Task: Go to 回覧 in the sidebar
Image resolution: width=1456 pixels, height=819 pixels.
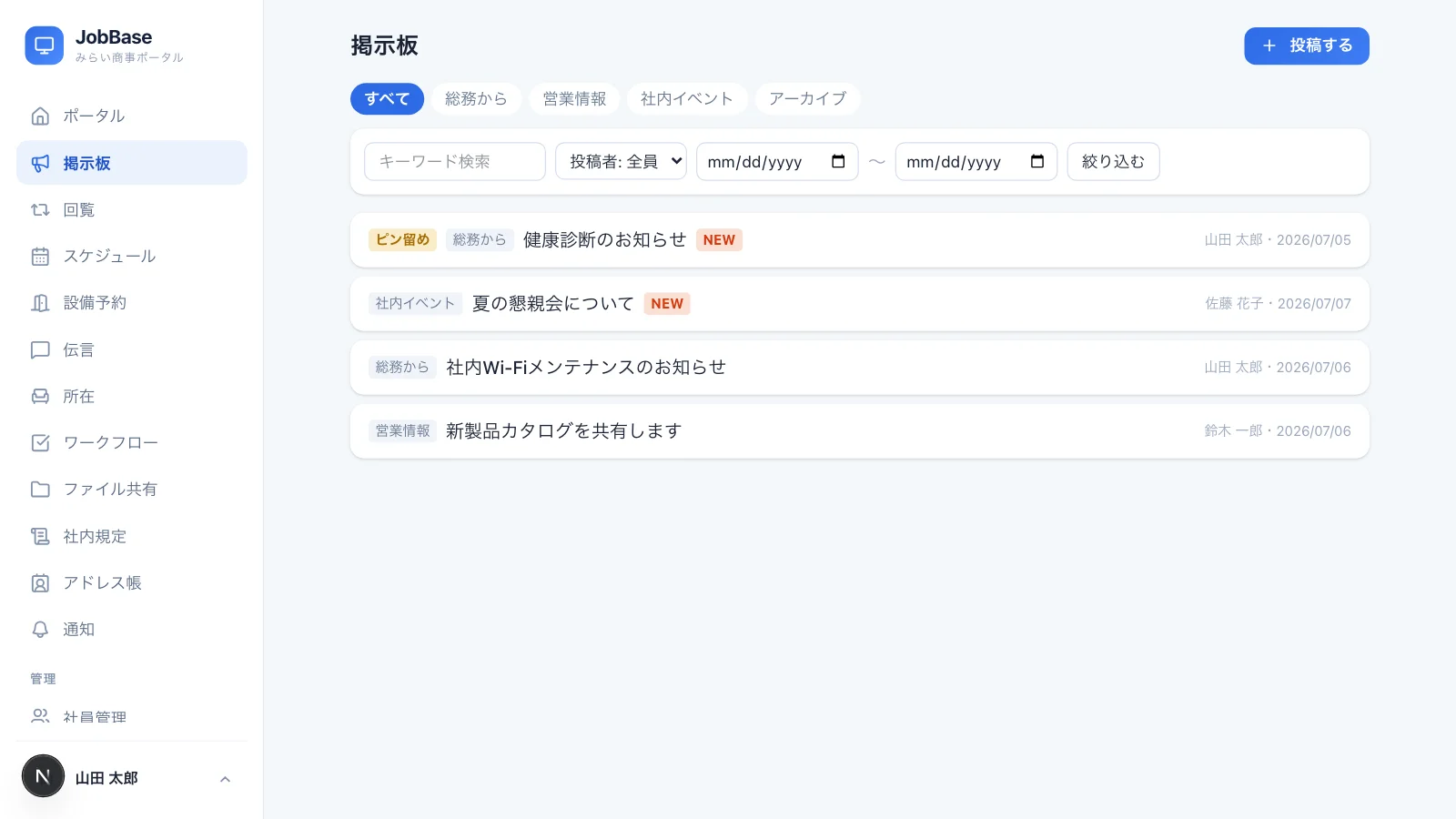Action: [132, 210]
